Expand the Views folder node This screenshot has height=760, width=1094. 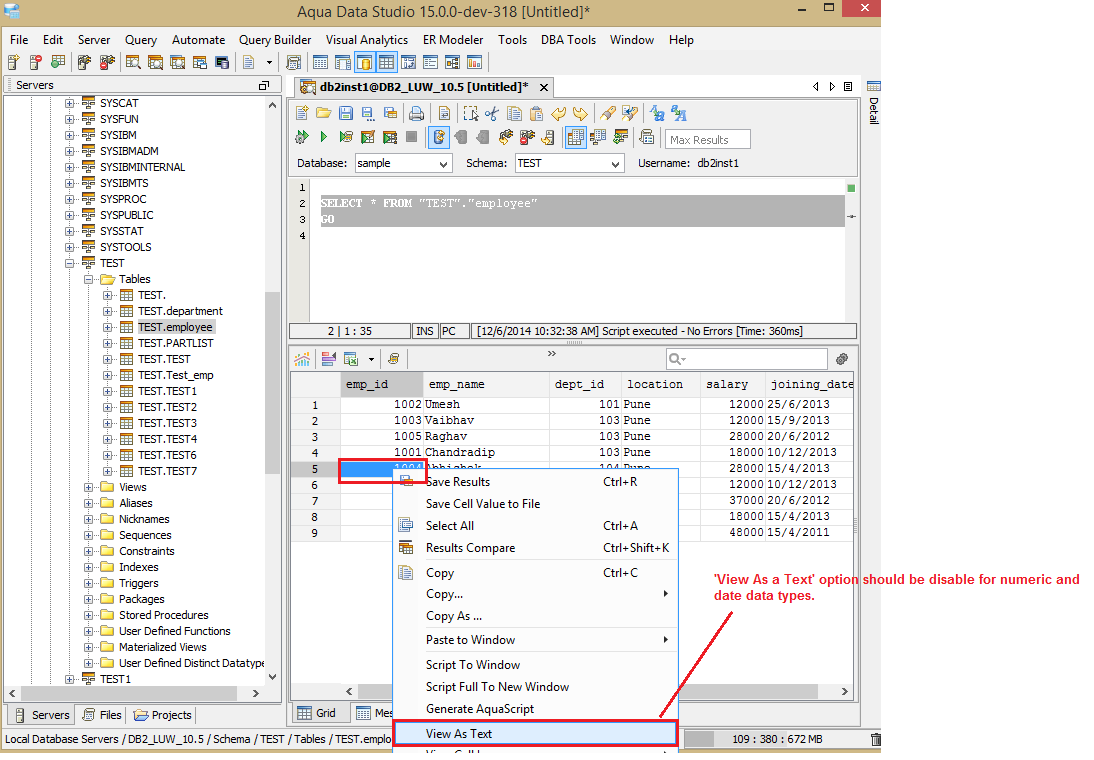tap(89, 487)
